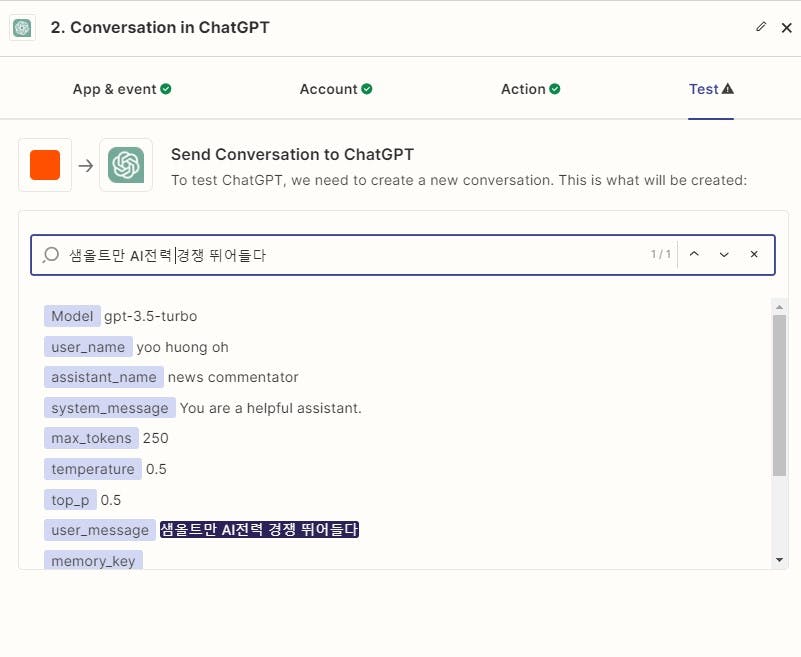Screen dimensions: 801x657
Task: Jump to next search match
Action: coord(724,254)
